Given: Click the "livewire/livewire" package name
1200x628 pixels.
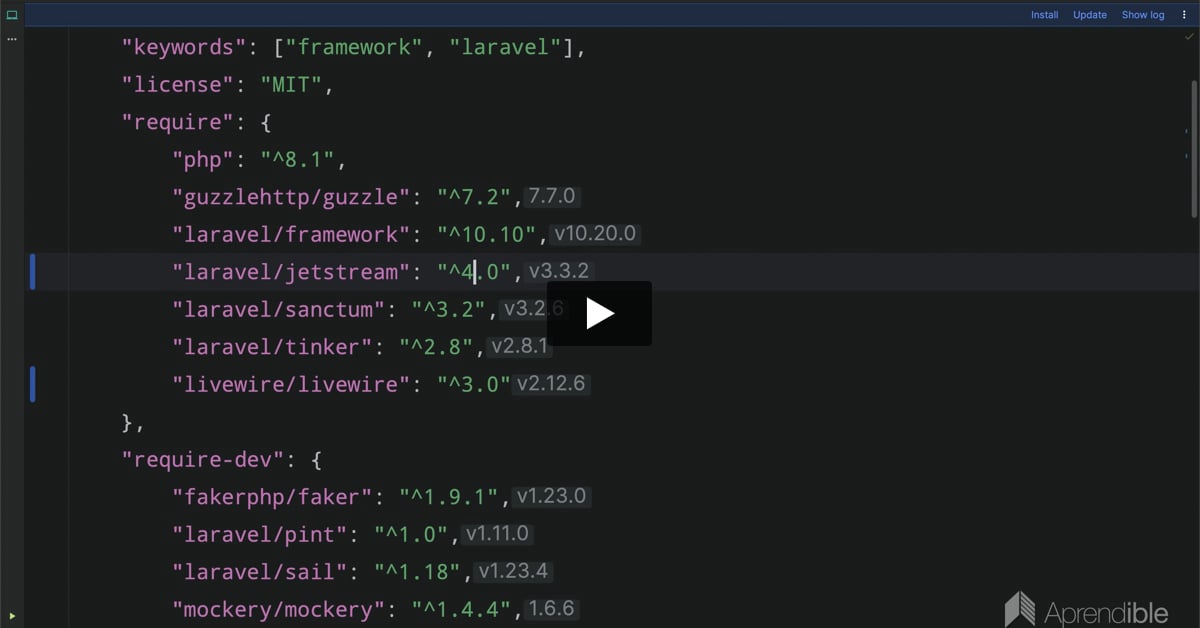Looking at the screenshot, I should (291, 384).
